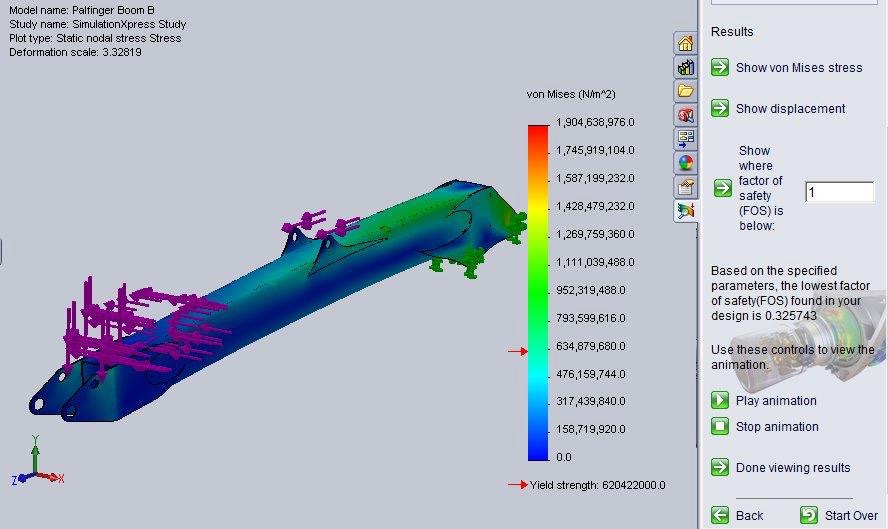Click the von Mises color legend bar
The image size is (888, 529).
point(538,293)
